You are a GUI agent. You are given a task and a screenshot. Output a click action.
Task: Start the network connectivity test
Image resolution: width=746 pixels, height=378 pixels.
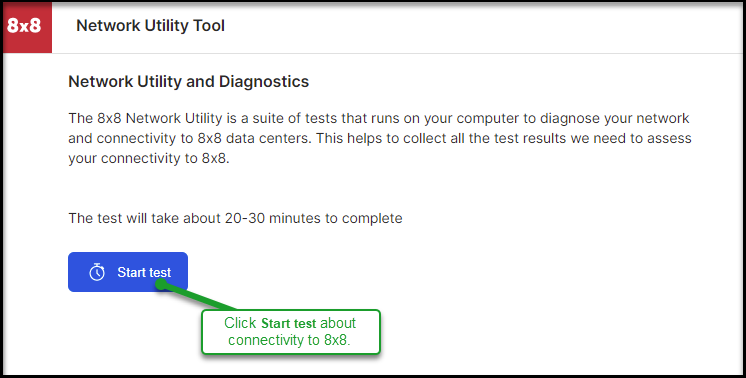tap(128, 272)
